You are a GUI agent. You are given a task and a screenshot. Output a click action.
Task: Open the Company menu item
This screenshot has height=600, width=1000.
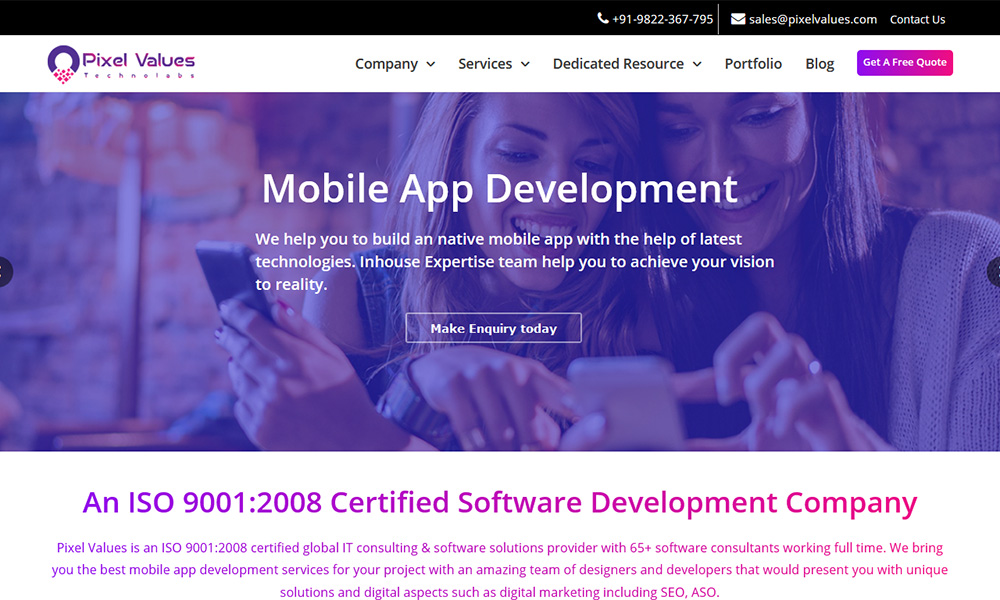(386, 64)
